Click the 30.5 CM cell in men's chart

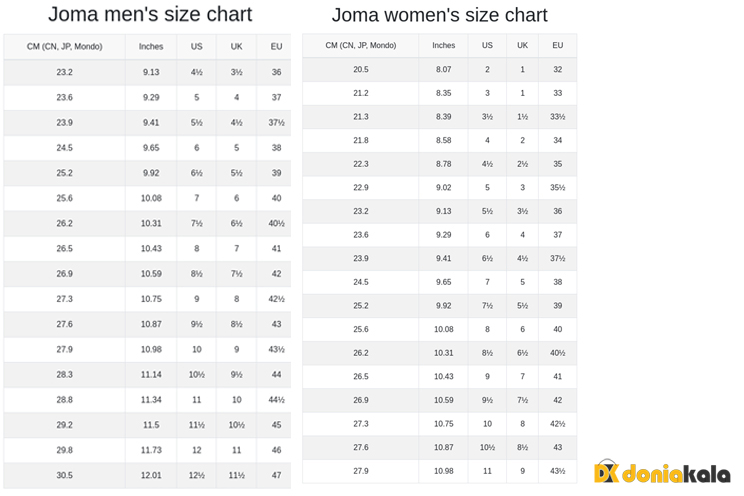pos(64,475)
